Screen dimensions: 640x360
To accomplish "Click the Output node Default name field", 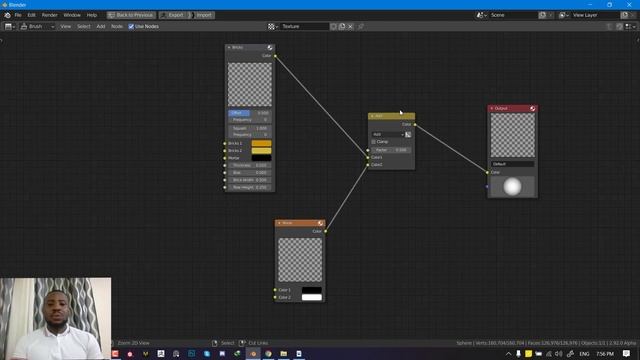I will pos(512,164).
